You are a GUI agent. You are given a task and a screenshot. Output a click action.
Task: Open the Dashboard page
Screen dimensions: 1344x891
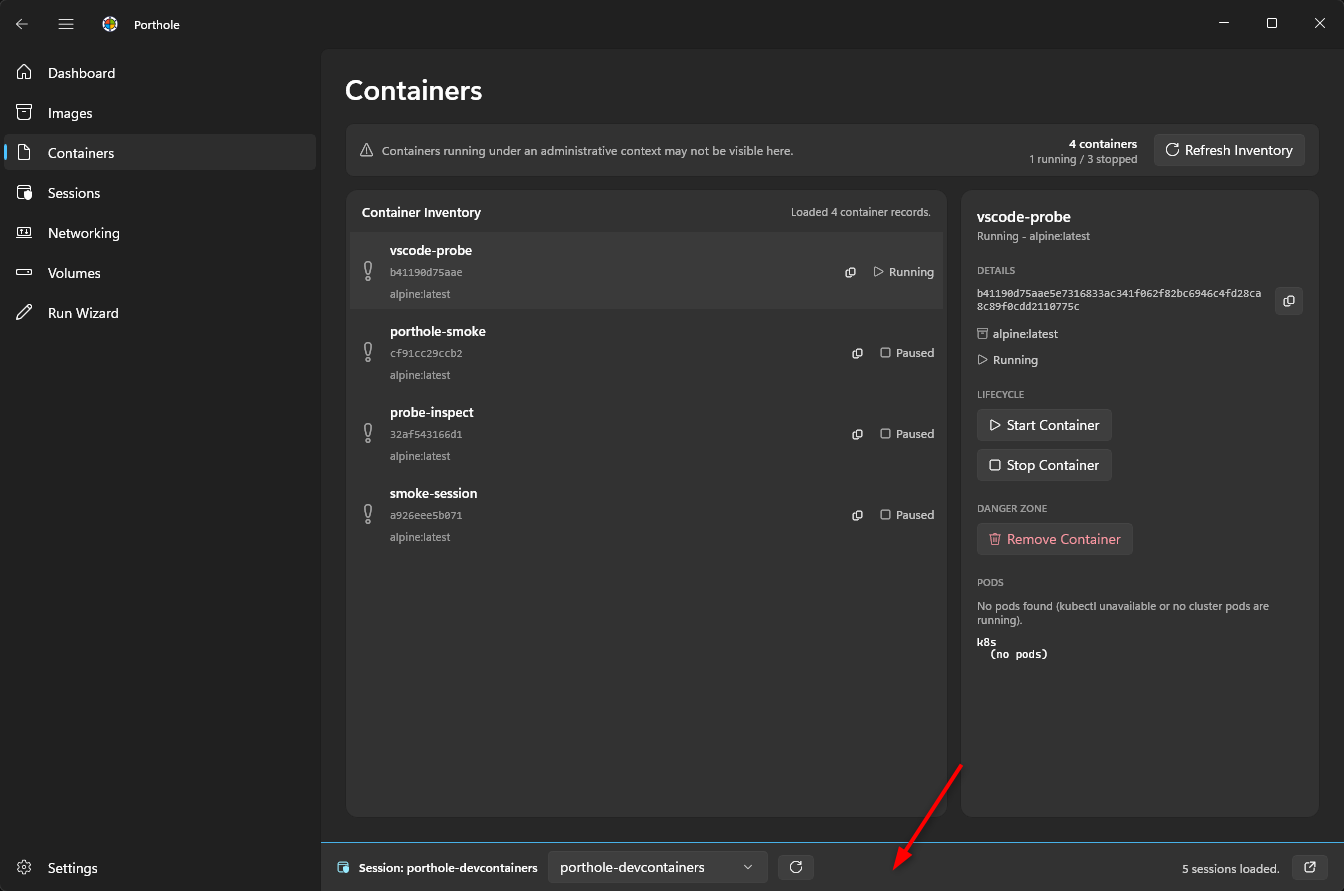point(160,73)
